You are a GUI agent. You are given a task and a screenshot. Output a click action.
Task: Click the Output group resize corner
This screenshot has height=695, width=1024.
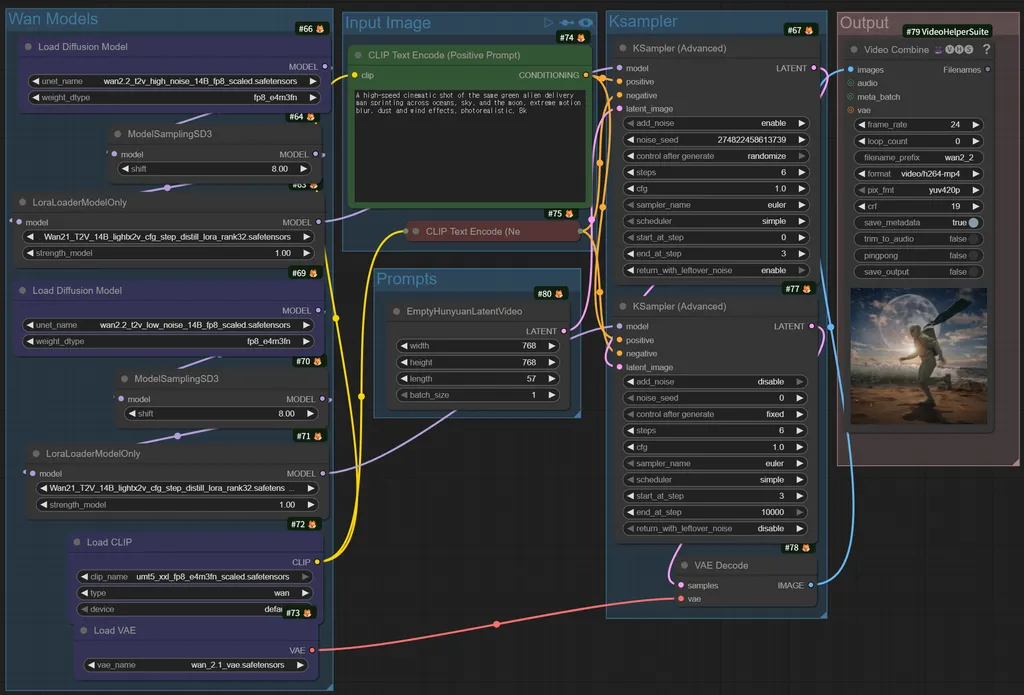pyautogui.click(x=1016, y=462)
